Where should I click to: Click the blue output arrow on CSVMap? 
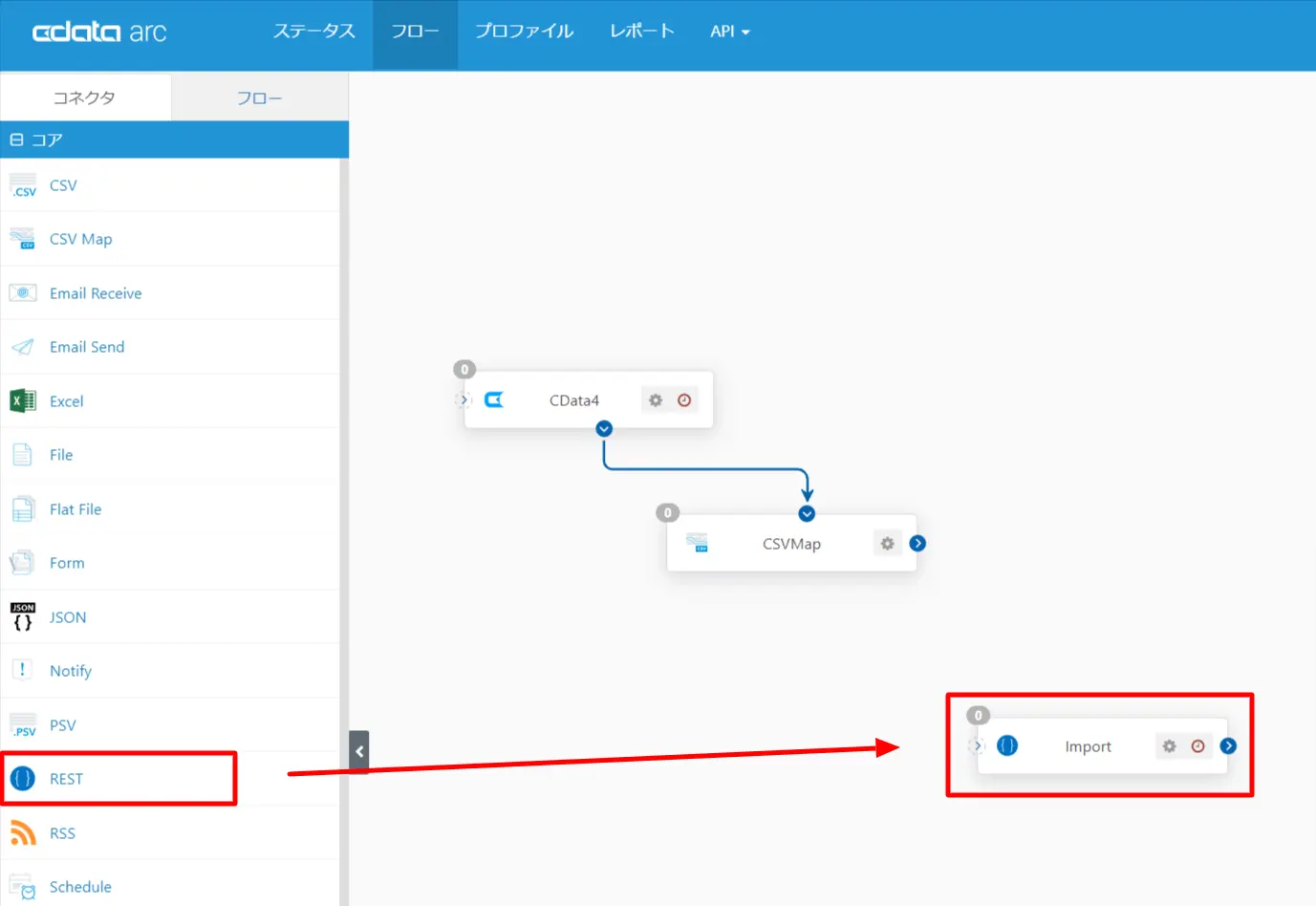917,544
